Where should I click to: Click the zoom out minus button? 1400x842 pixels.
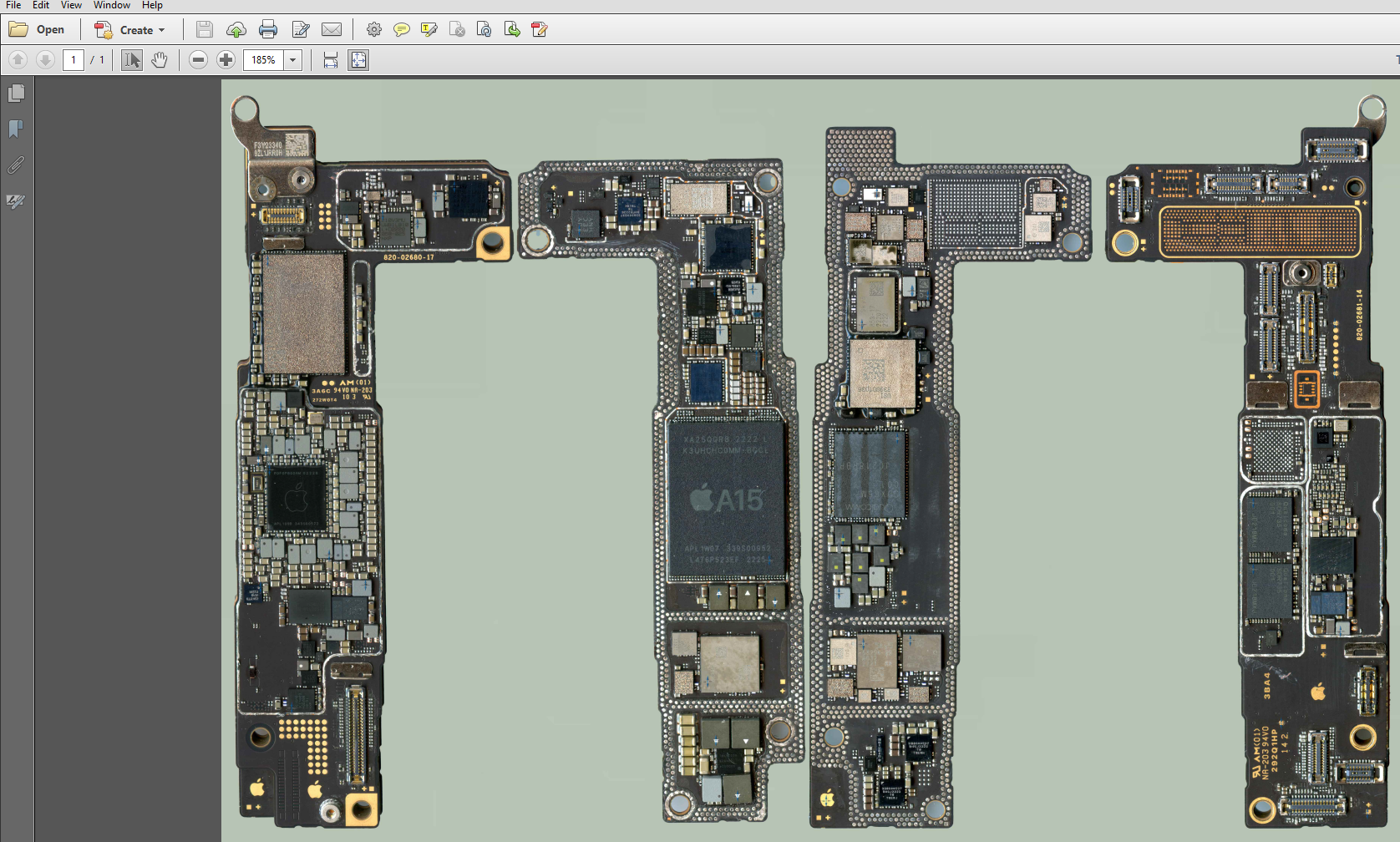[x=198, y=60]
